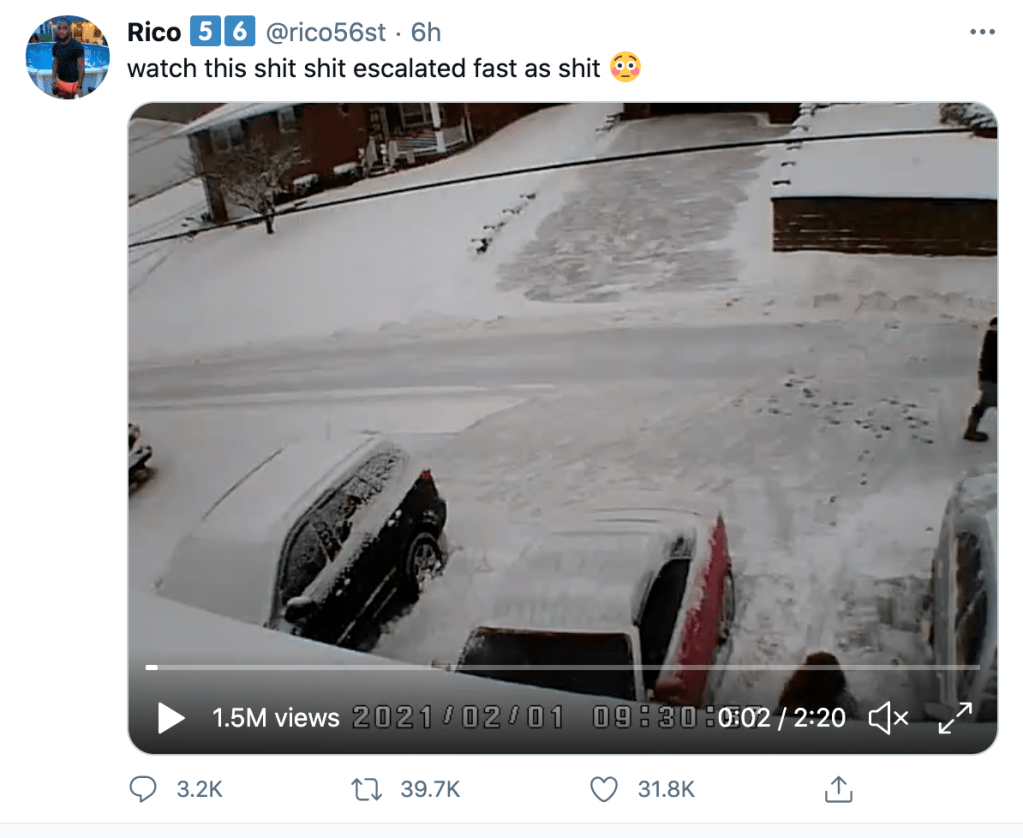Click the share upload icon
Screen dimensions: 1023x838
(837, 789)
